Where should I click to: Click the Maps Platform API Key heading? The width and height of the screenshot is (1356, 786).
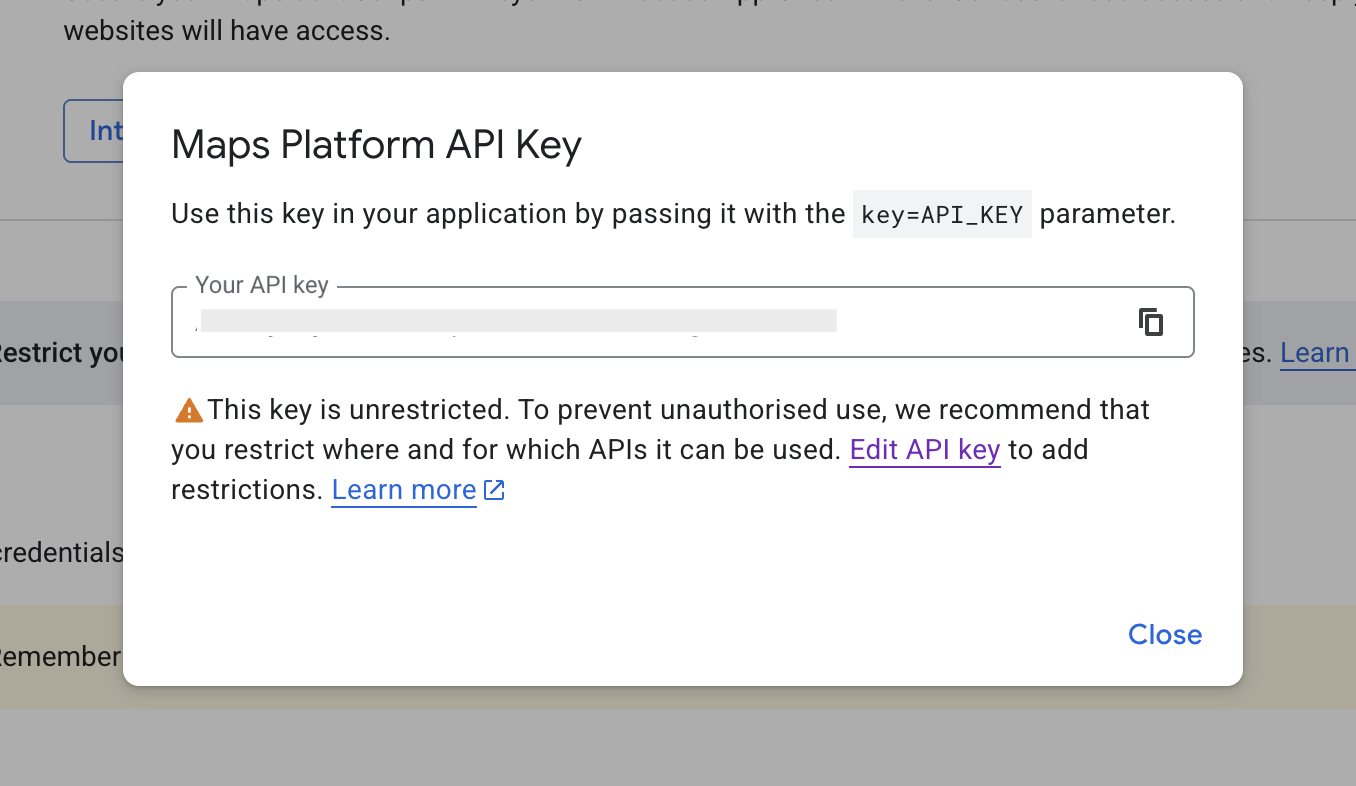click(376, 145)
